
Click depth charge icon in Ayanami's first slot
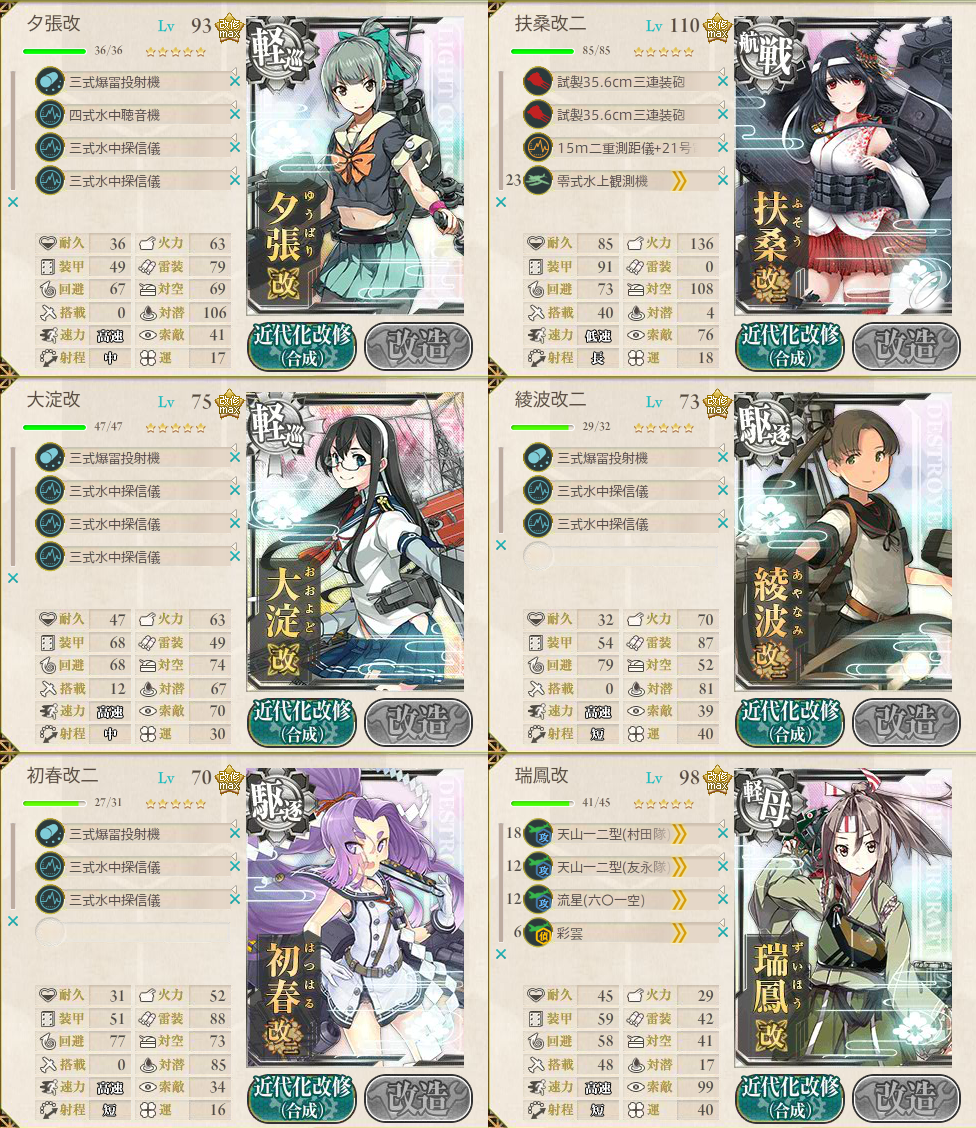[538, 458]
